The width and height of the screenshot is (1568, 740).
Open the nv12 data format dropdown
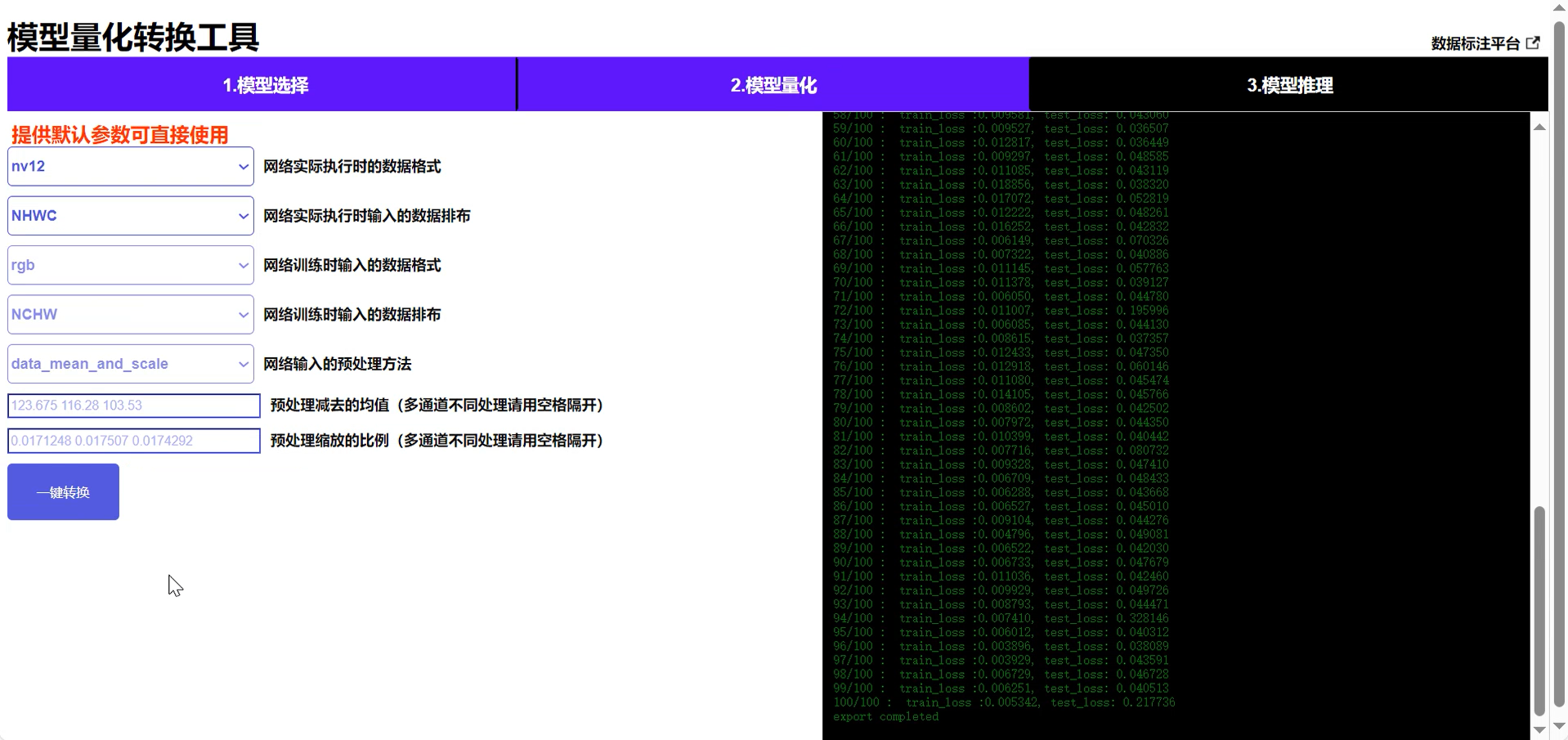coord(131,166)
